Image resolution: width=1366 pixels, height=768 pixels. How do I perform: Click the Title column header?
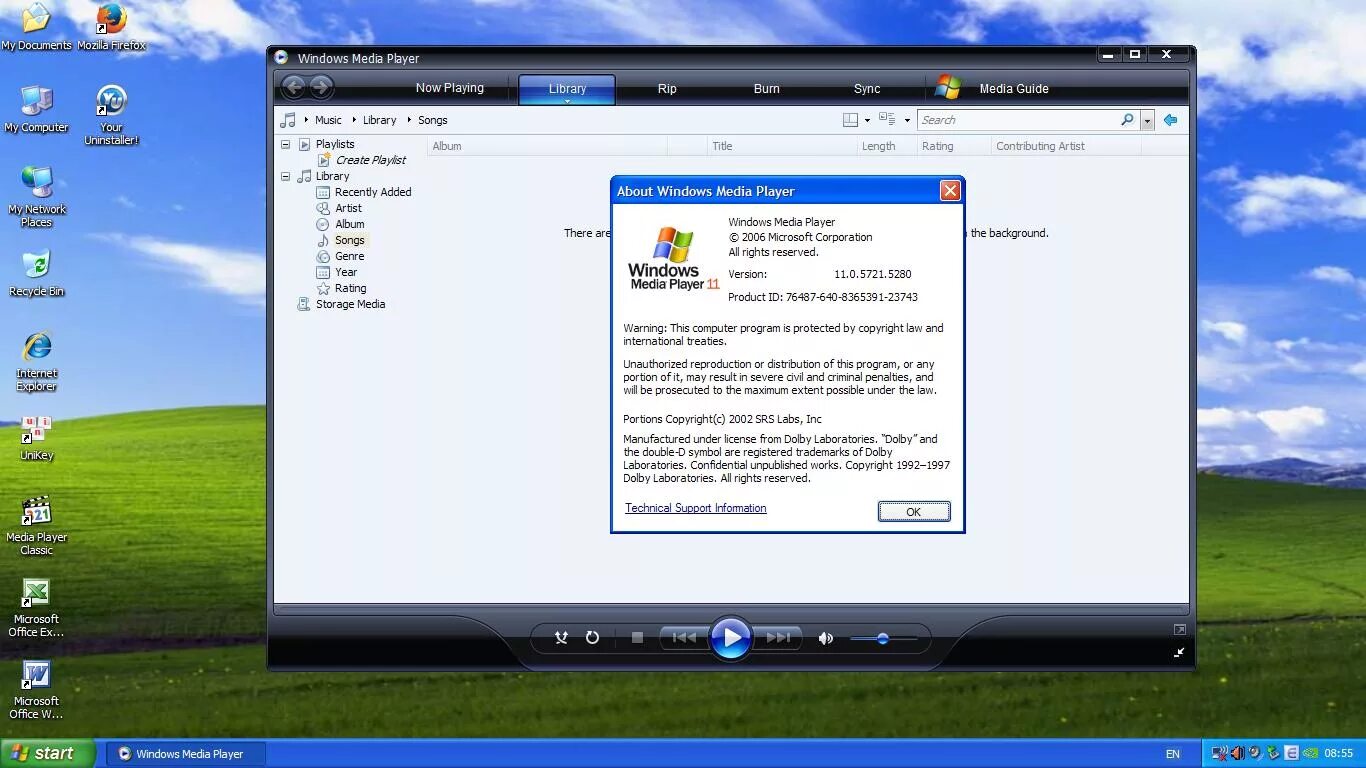tap(782, 146)
